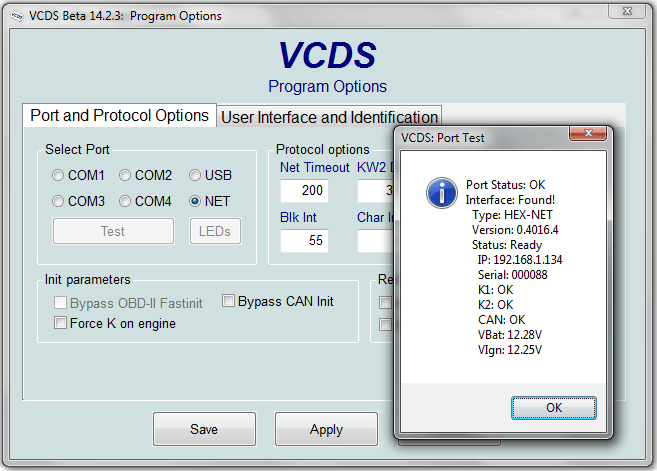Screen dimensions: 657x471
Task: Click the KW2 Delay input field
Action: 375,191
